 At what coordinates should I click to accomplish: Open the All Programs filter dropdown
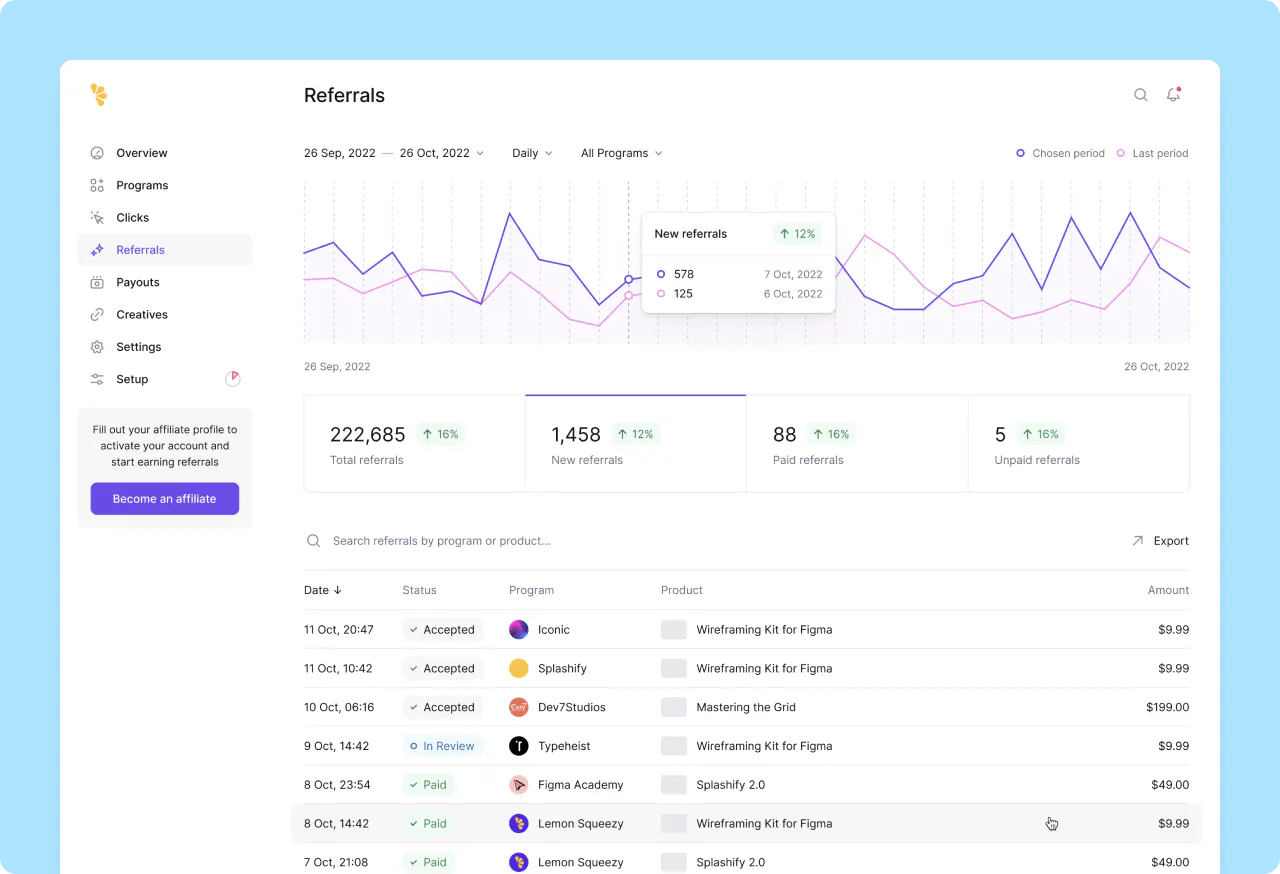tap(620, 153)
